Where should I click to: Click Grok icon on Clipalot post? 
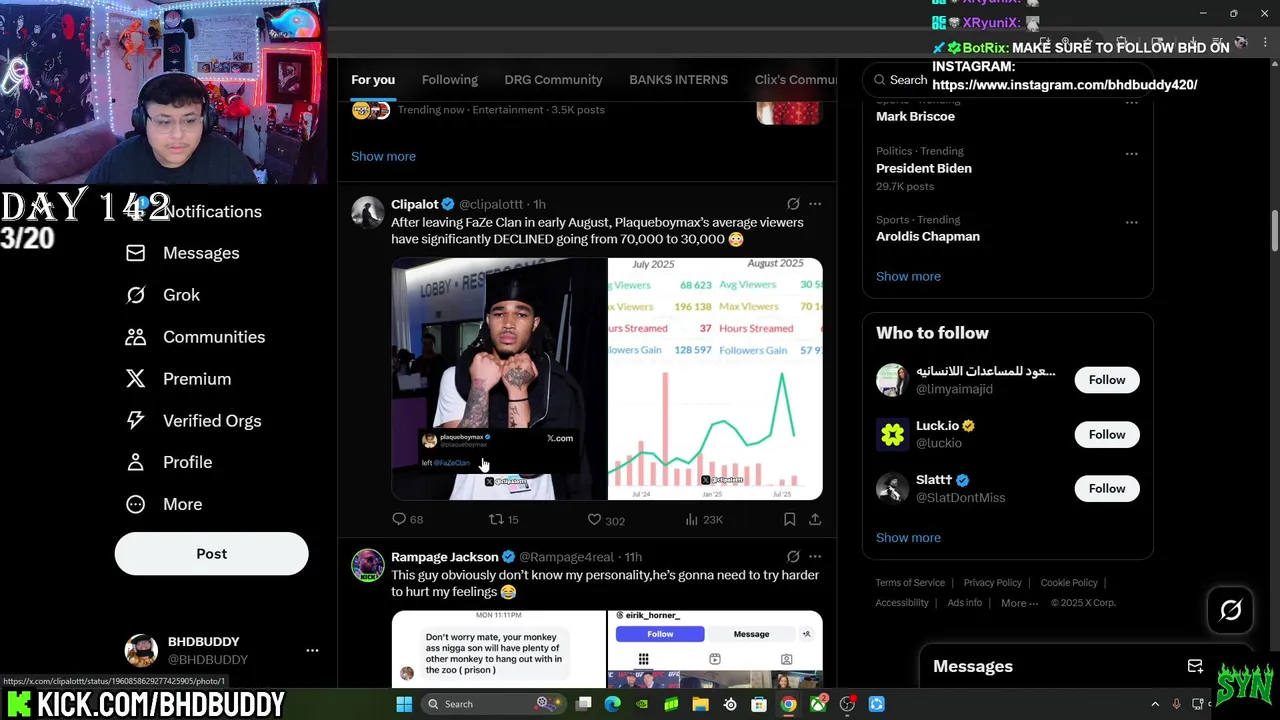[x=793, y=204]
